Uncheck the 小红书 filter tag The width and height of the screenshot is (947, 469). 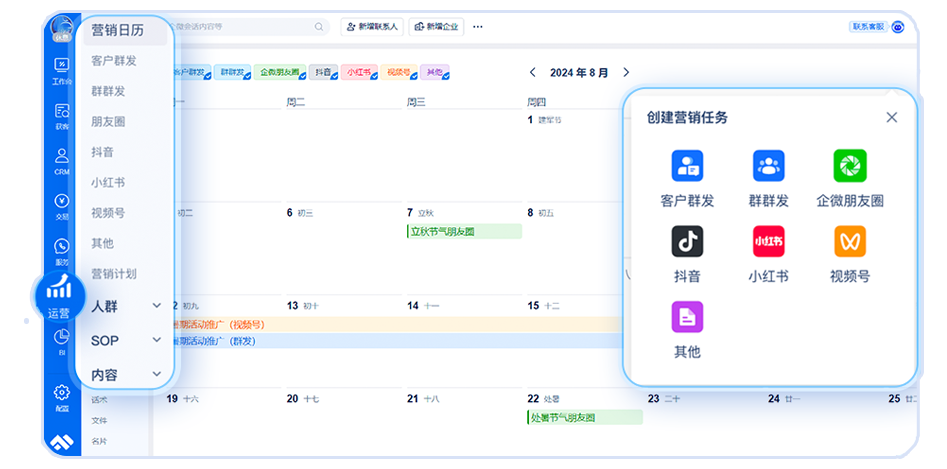pos(358,72)
